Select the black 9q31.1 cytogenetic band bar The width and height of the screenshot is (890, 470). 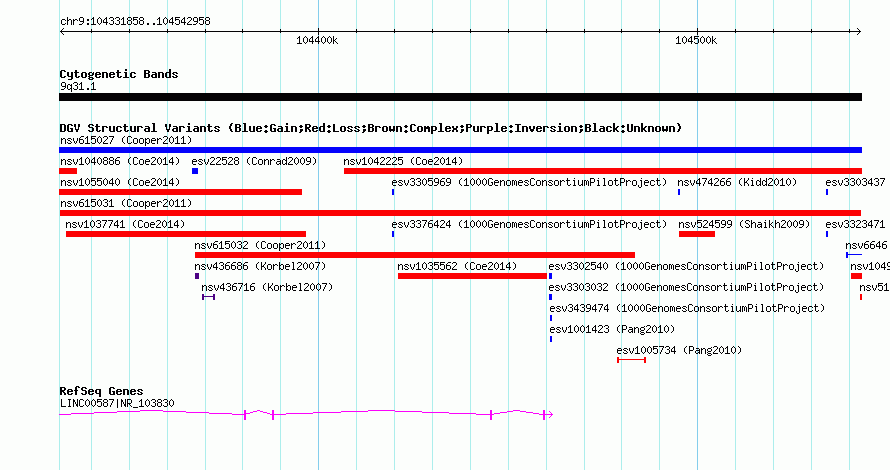[x=460, y=97]
